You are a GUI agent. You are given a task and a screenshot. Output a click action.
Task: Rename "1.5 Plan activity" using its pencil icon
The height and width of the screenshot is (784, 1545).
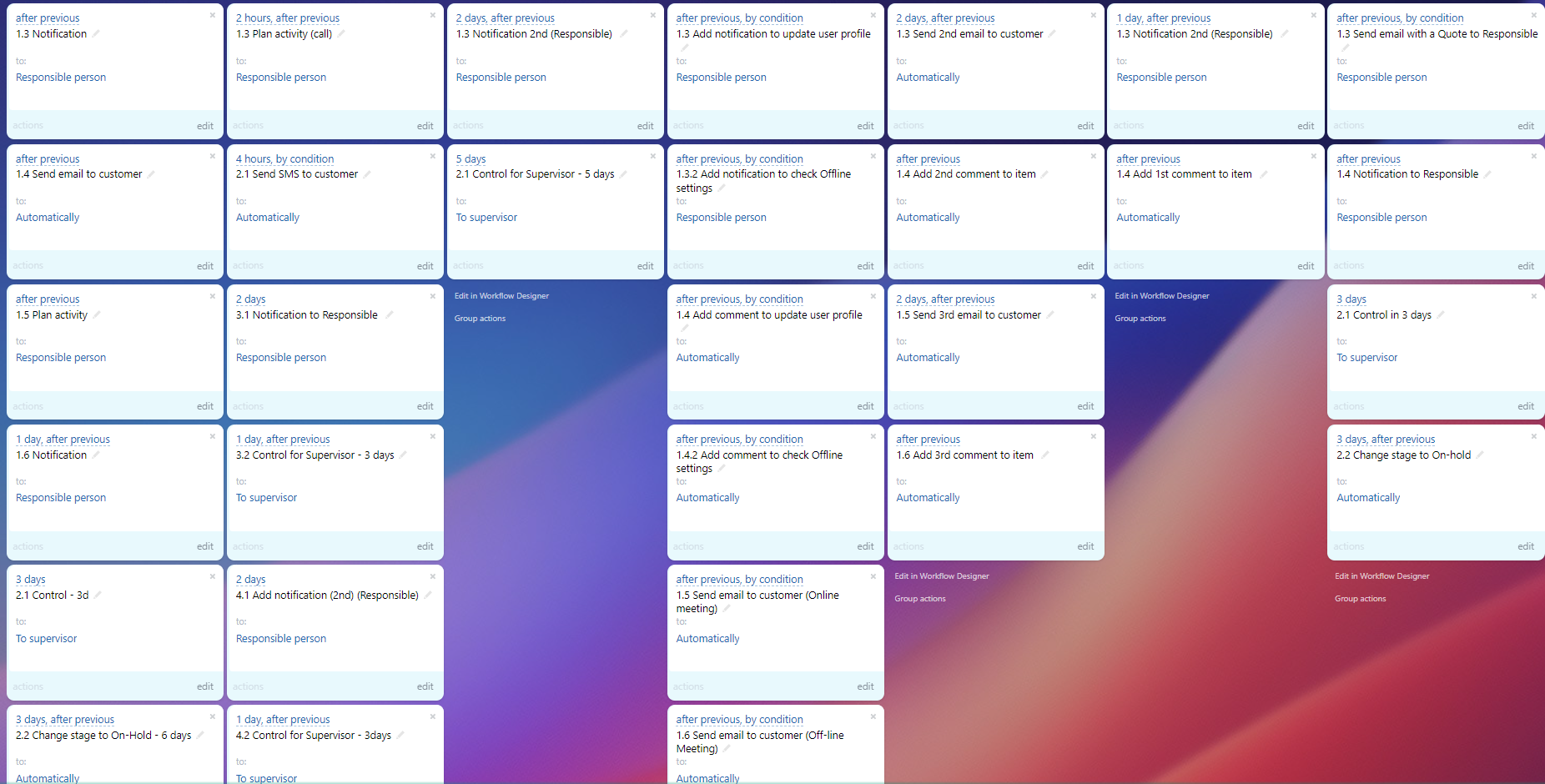point(97,315)
